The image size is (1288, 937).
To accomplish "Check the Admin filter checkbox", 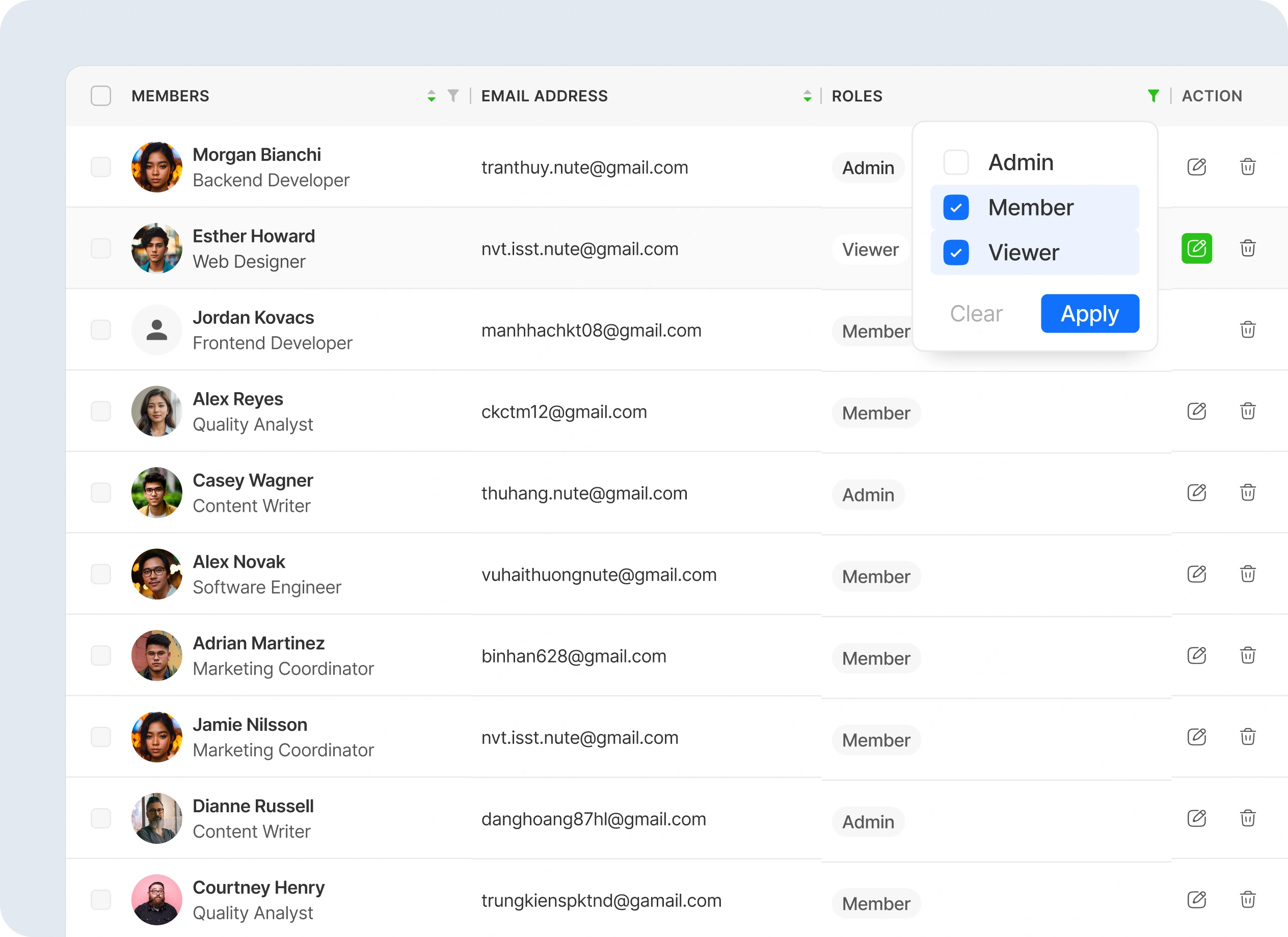I will pyautogui.click(x=956, y=162).
